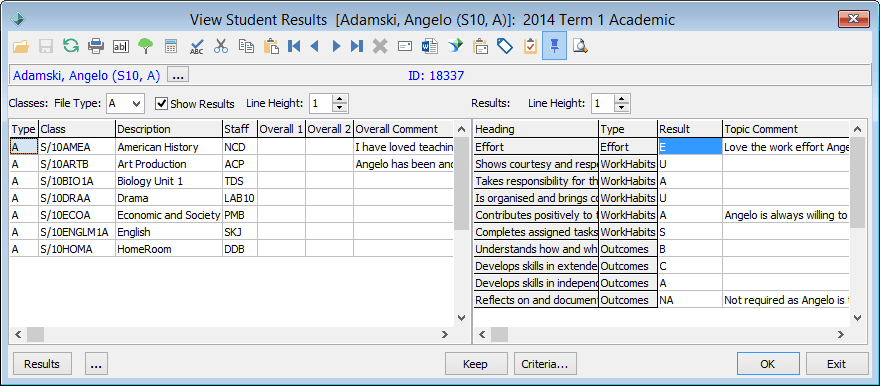
Task: Export via the Word document icon
Action: (430, 47)
